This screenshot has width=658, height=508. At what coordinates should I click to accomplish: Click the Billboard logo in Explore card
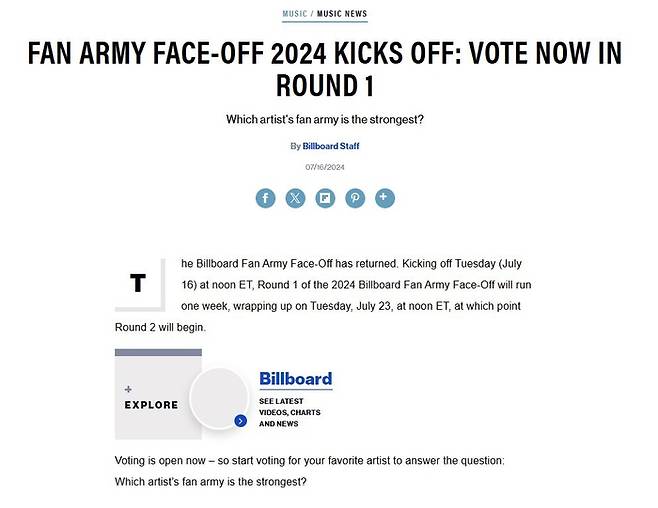pos(295,379)
